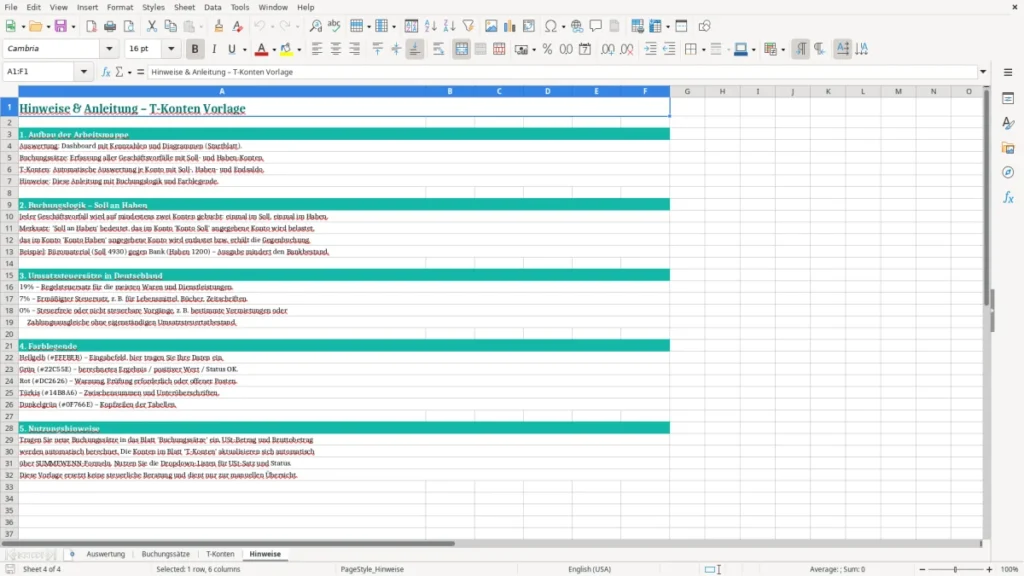Click Sort Descending icon

point(449,26)
